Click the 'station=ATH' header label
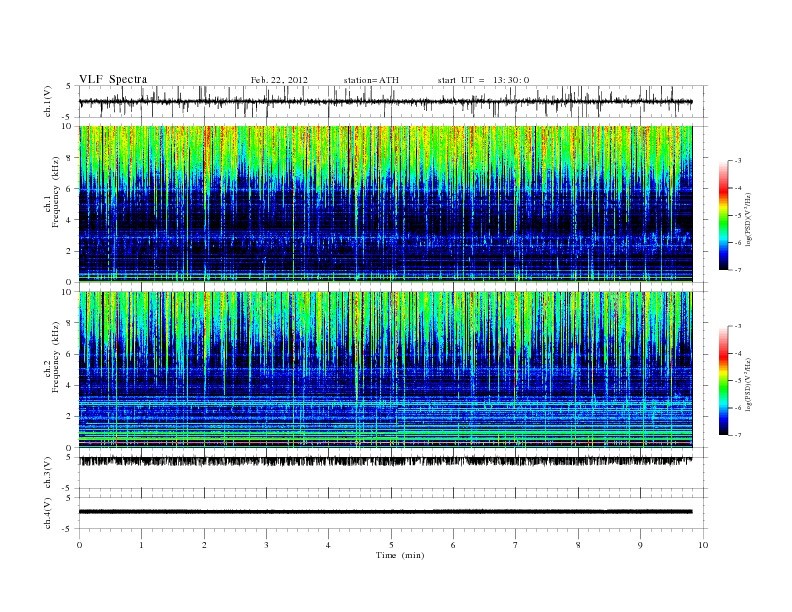Image resolution: width=792 pixels, height=612 pixels. click(x=371, y=80)
